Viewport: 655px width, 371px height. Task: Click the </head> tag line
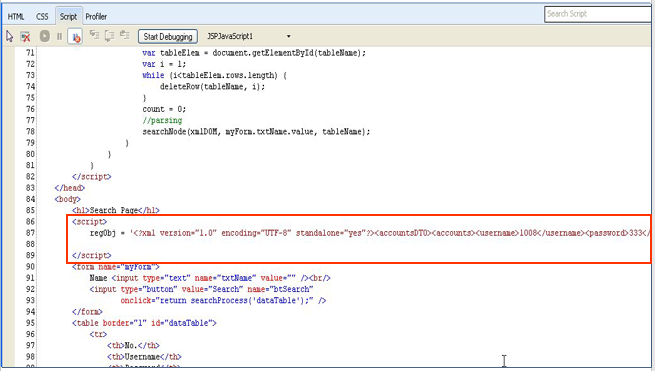tap(69, 188)
